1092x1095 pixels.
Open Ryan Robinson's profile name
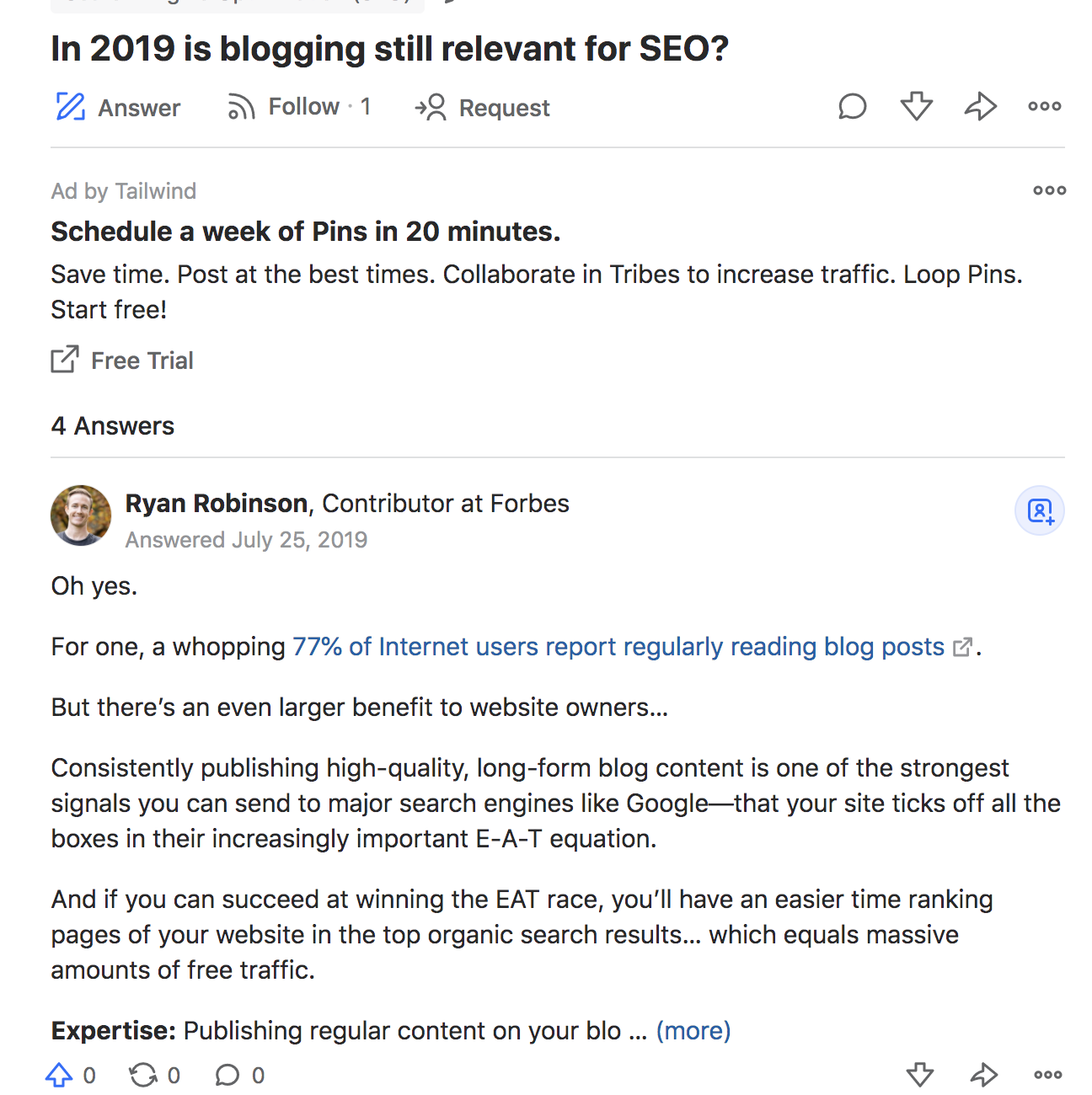click(217, 503)
